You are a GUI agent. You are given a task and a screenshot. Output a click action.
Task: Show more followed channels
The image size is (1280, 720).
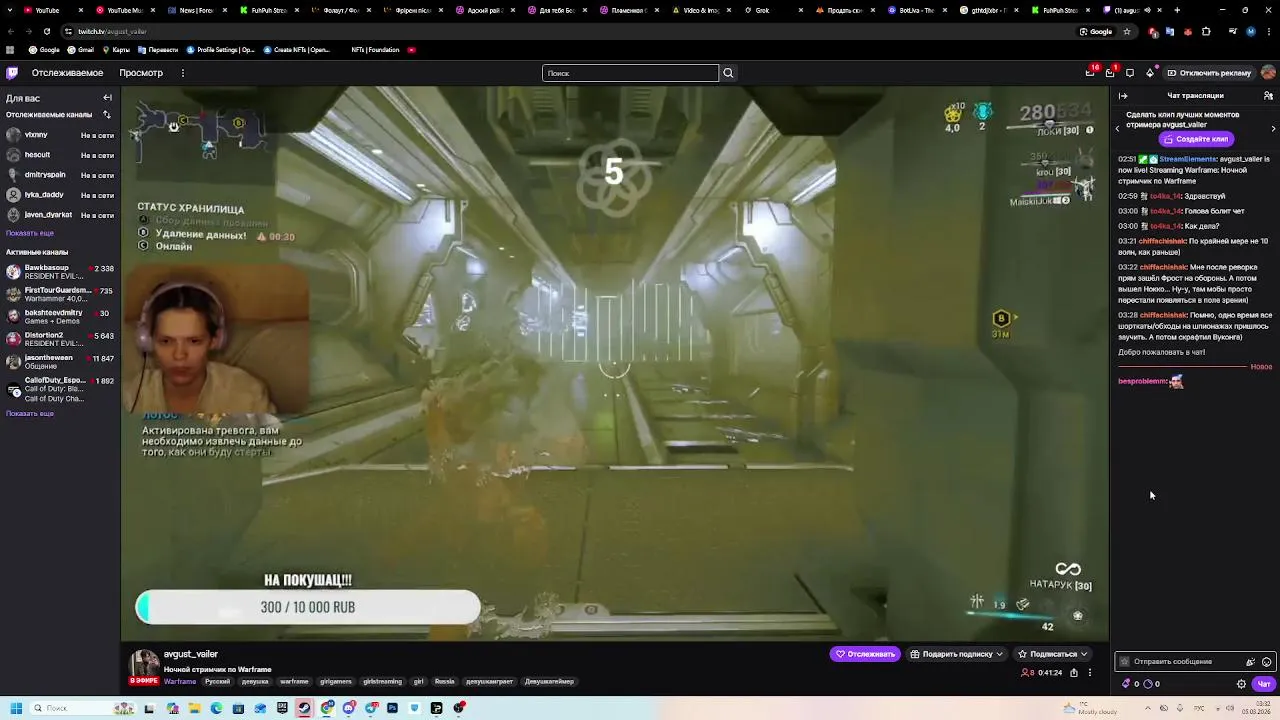pos(30,233)
